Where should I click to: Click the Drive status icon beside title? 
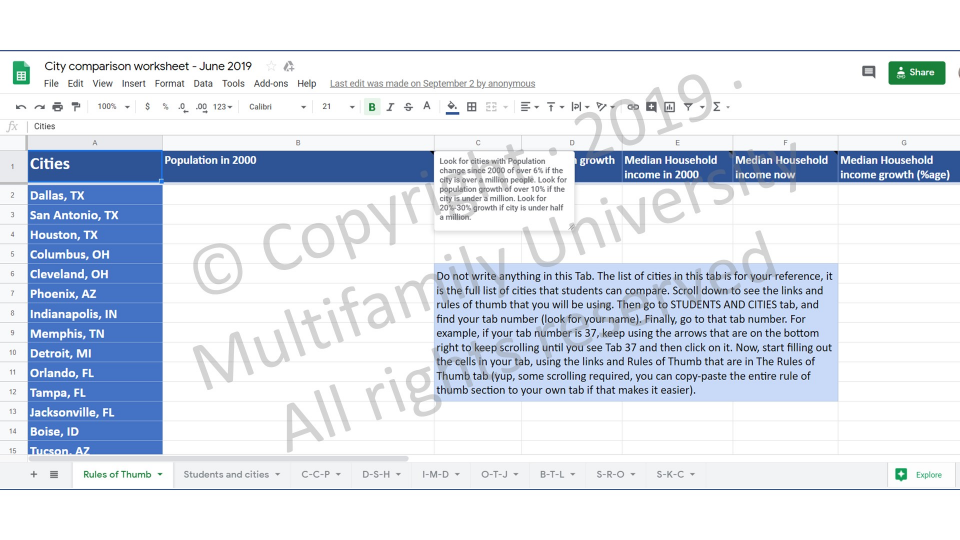[x=289, y=66]
